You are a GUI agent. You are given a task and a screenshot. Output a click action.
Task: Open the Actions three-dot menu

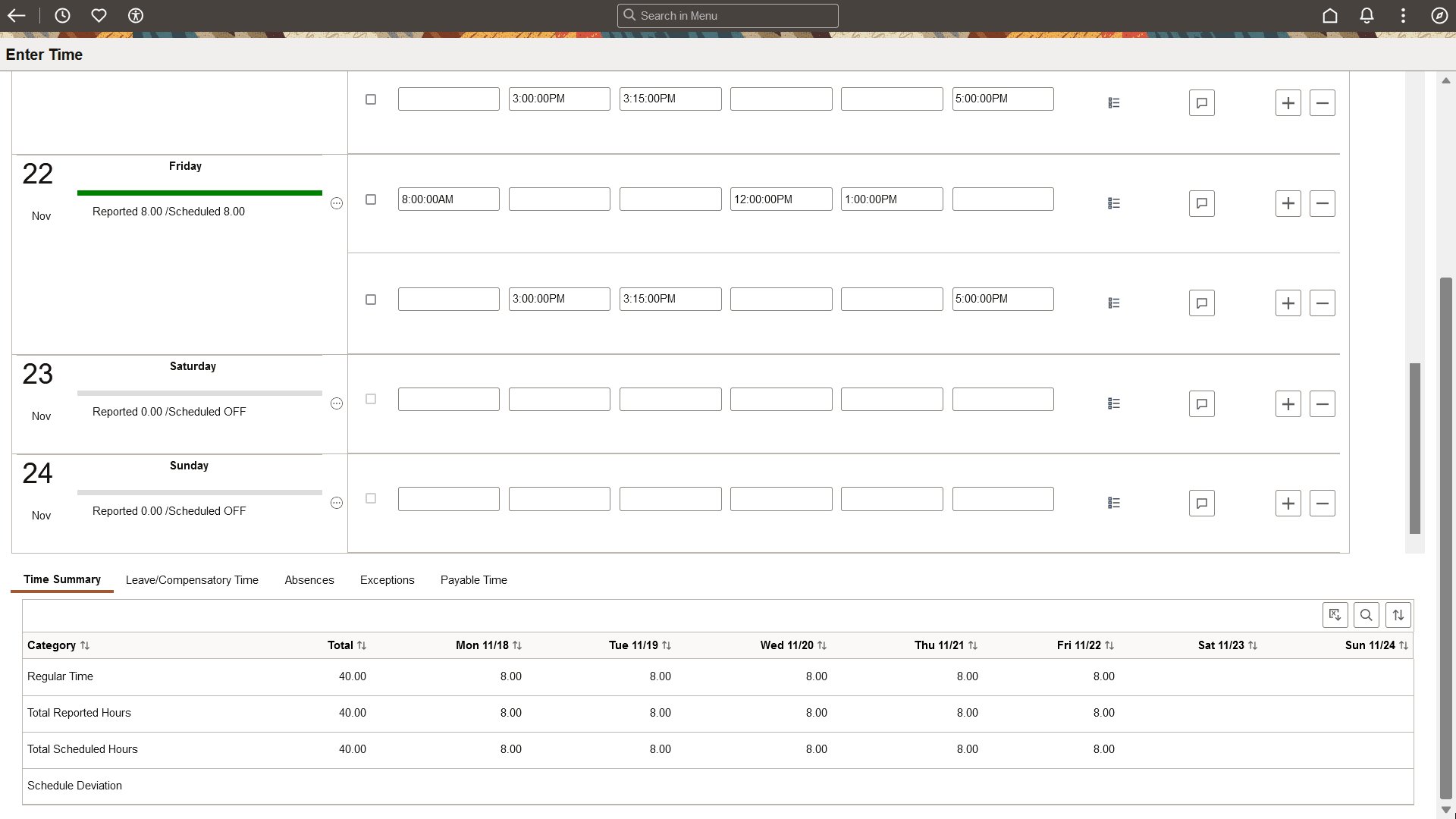1403,15
